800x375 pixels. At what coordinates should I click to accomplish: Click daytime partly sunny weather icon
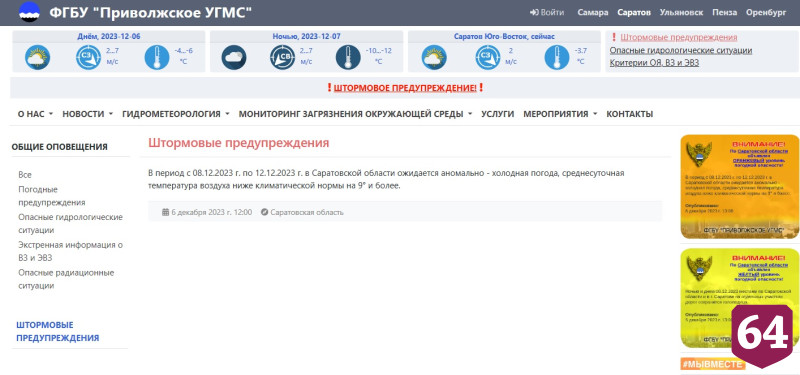37,57
